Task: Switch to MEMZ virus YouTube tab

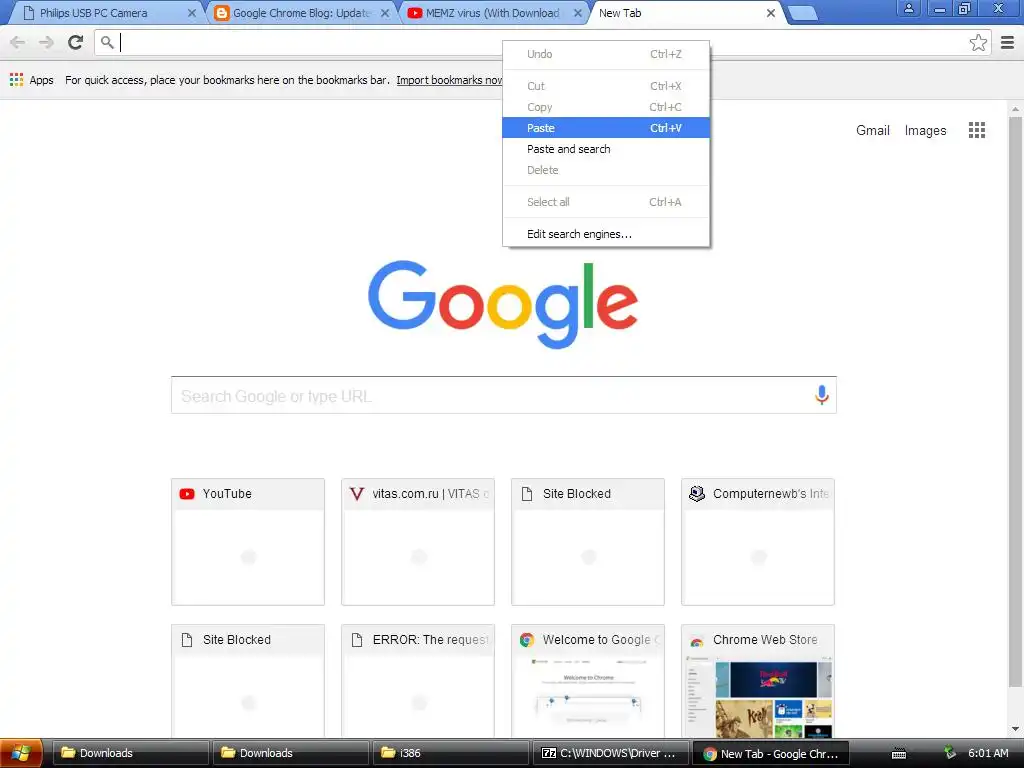Action: click(x=493, y=13)
